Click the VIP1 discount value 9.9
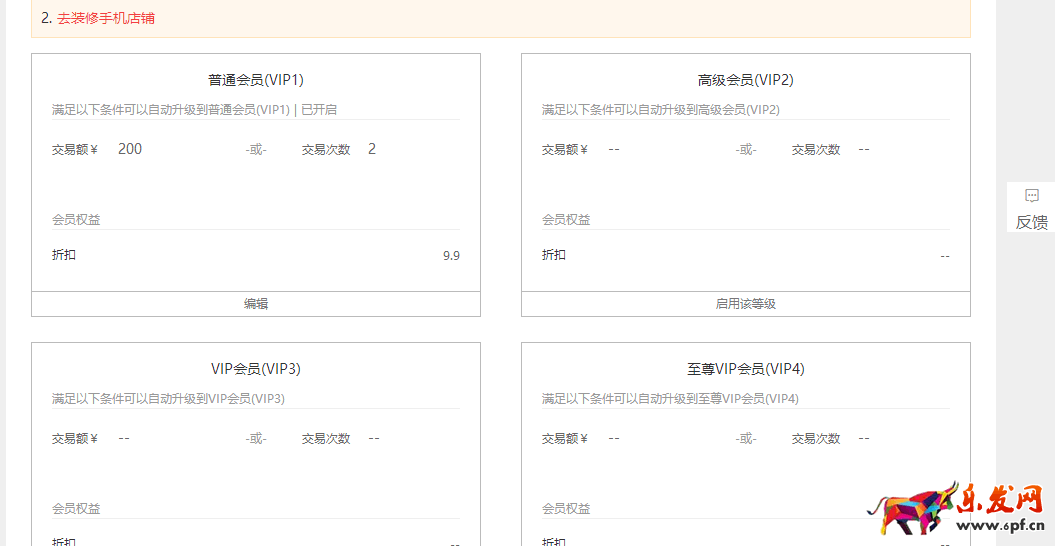Viewport: 1055px width, 546px height. (x=451, y=256)
